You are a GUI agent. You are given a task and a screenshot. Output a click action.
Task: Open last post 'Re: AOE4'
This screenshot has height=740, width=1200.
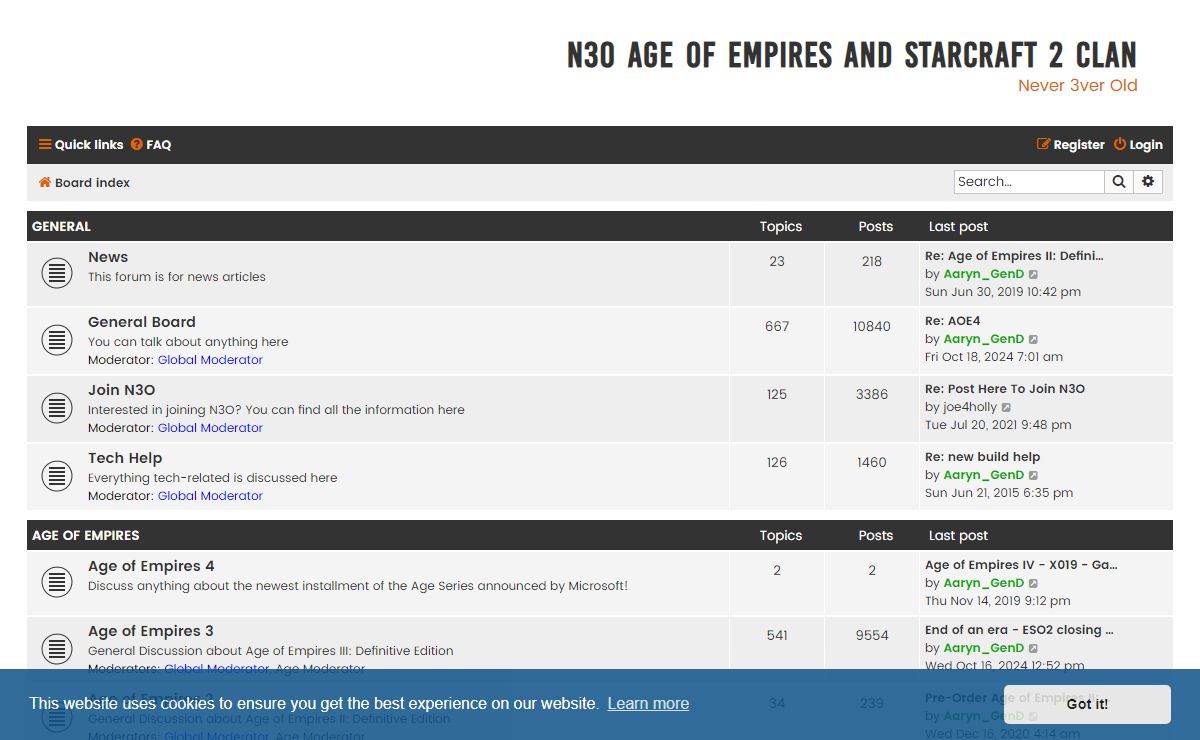pos(953,321)
